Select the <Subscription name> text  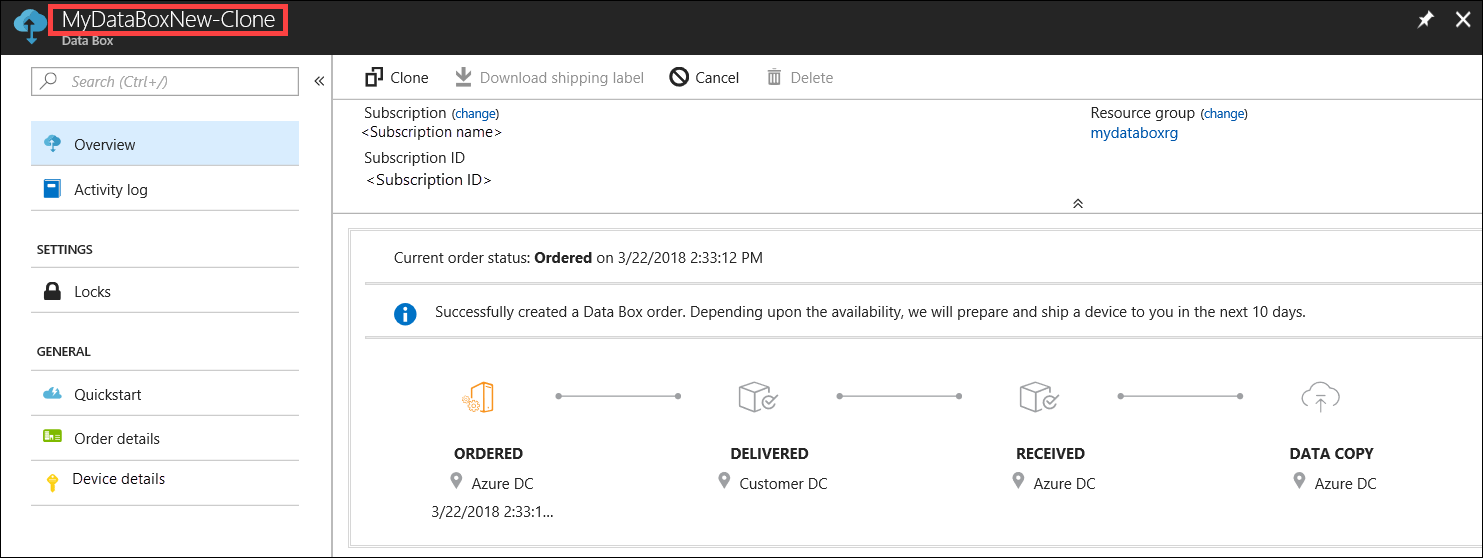(432, 132)
